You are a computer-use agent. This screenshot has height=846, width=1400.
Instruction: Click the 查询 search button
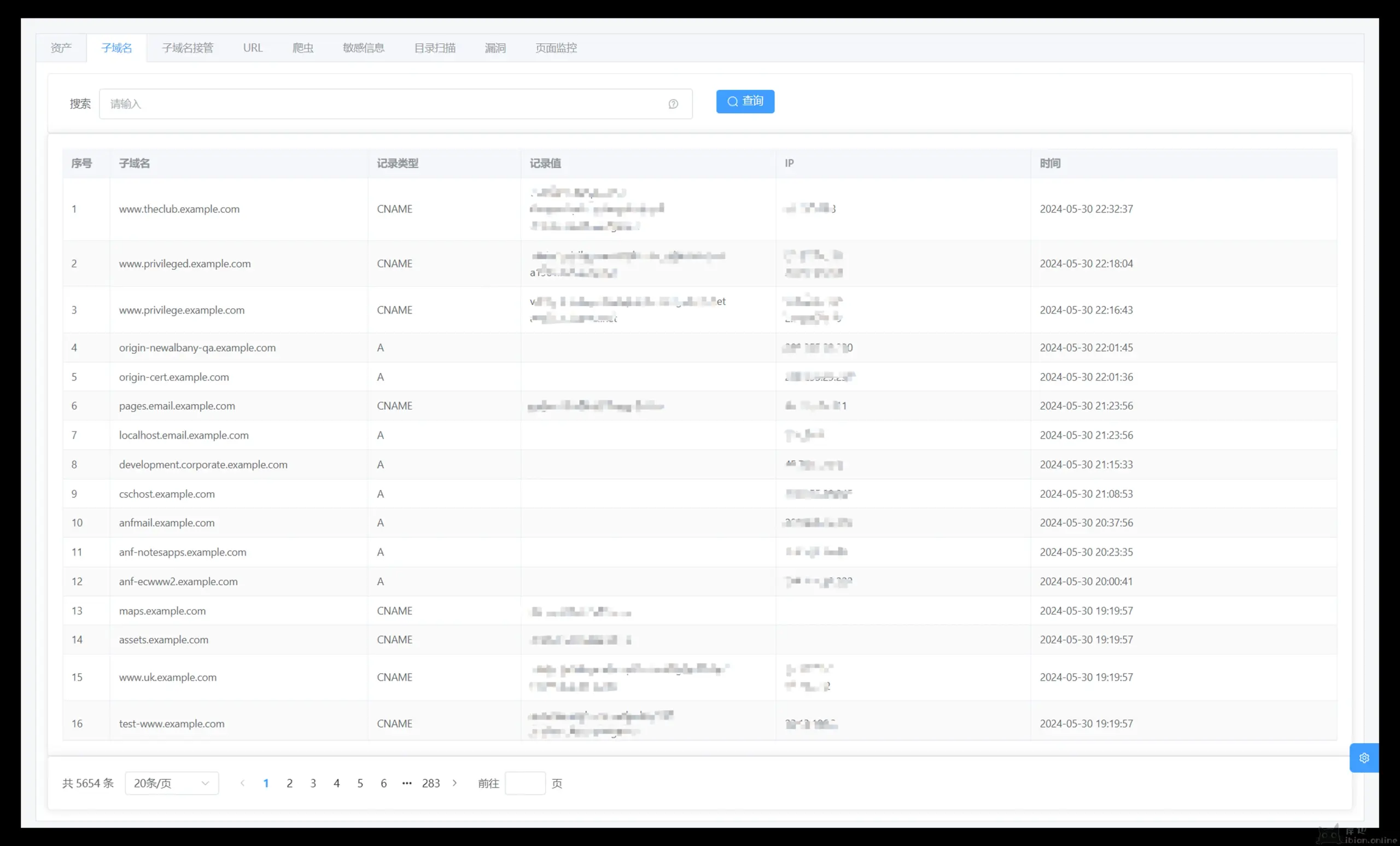745,101
